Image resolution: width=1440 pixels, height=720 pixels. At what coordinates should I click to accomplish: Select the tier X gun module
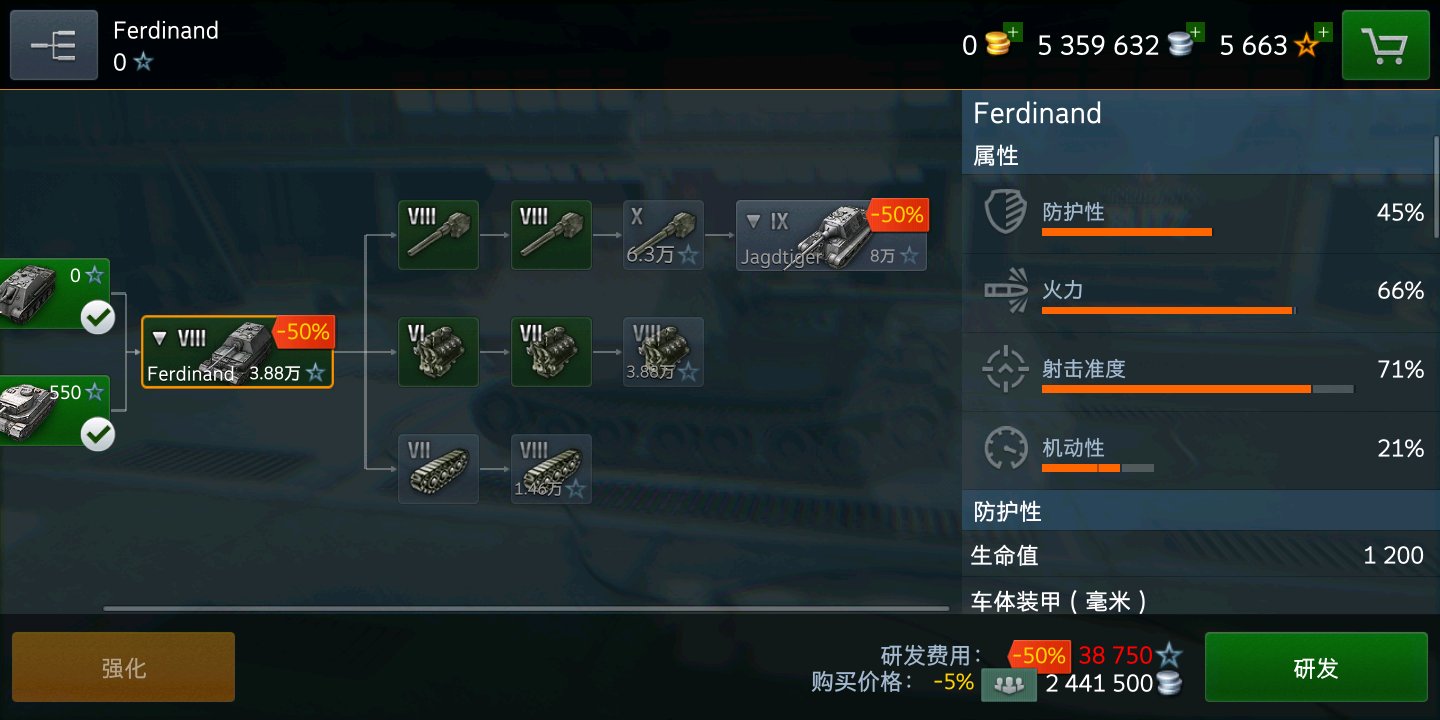[x=663, y=235]
